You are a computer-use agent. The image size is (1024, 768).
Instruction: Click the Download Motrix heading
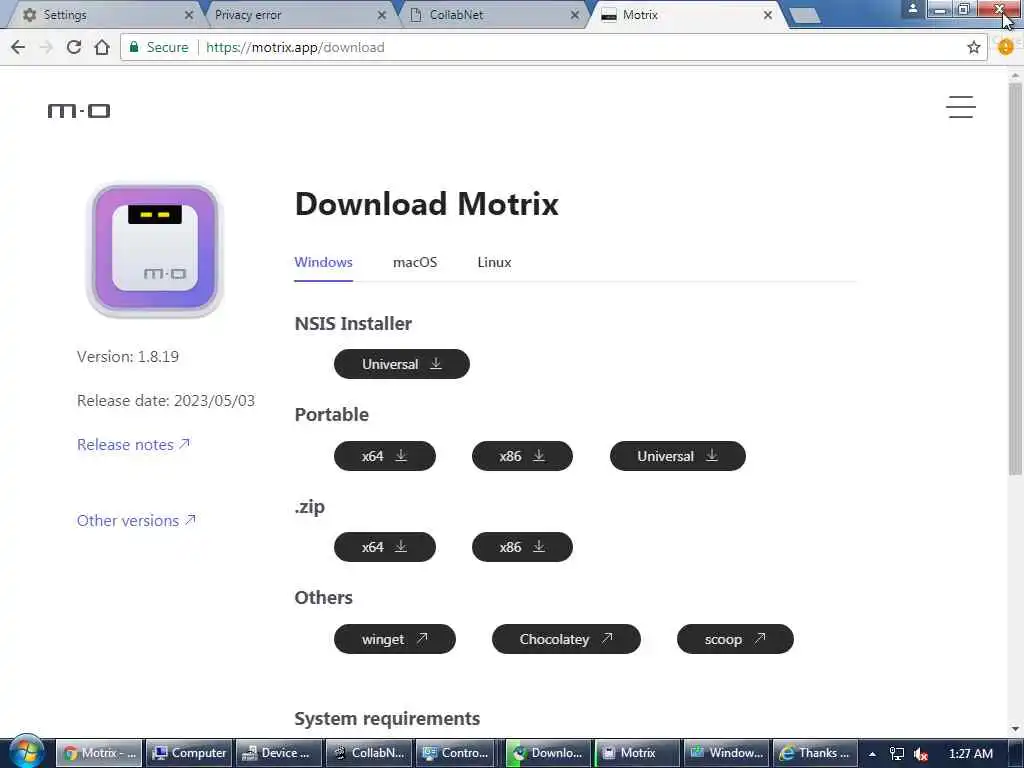426,204
